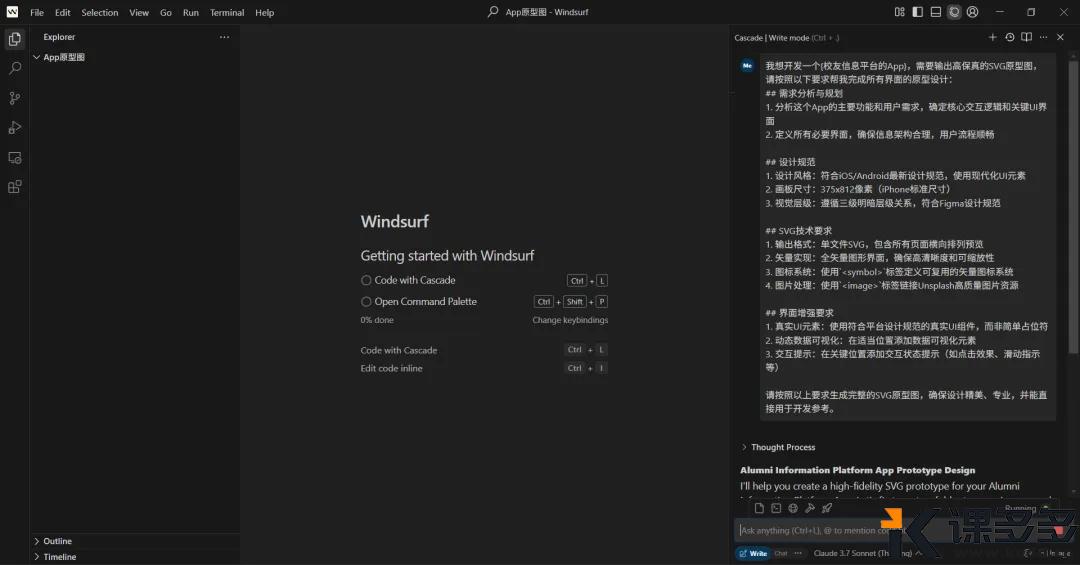Click Code with Cascade getting-started item
Screen dimensions: 1080x565
pos(415,280)
